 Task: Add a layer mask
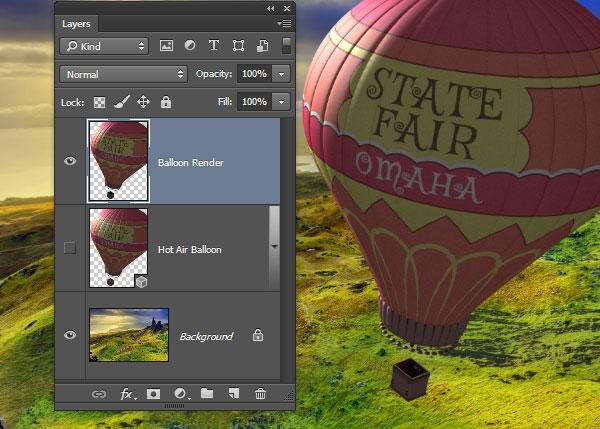click(153, 394)
